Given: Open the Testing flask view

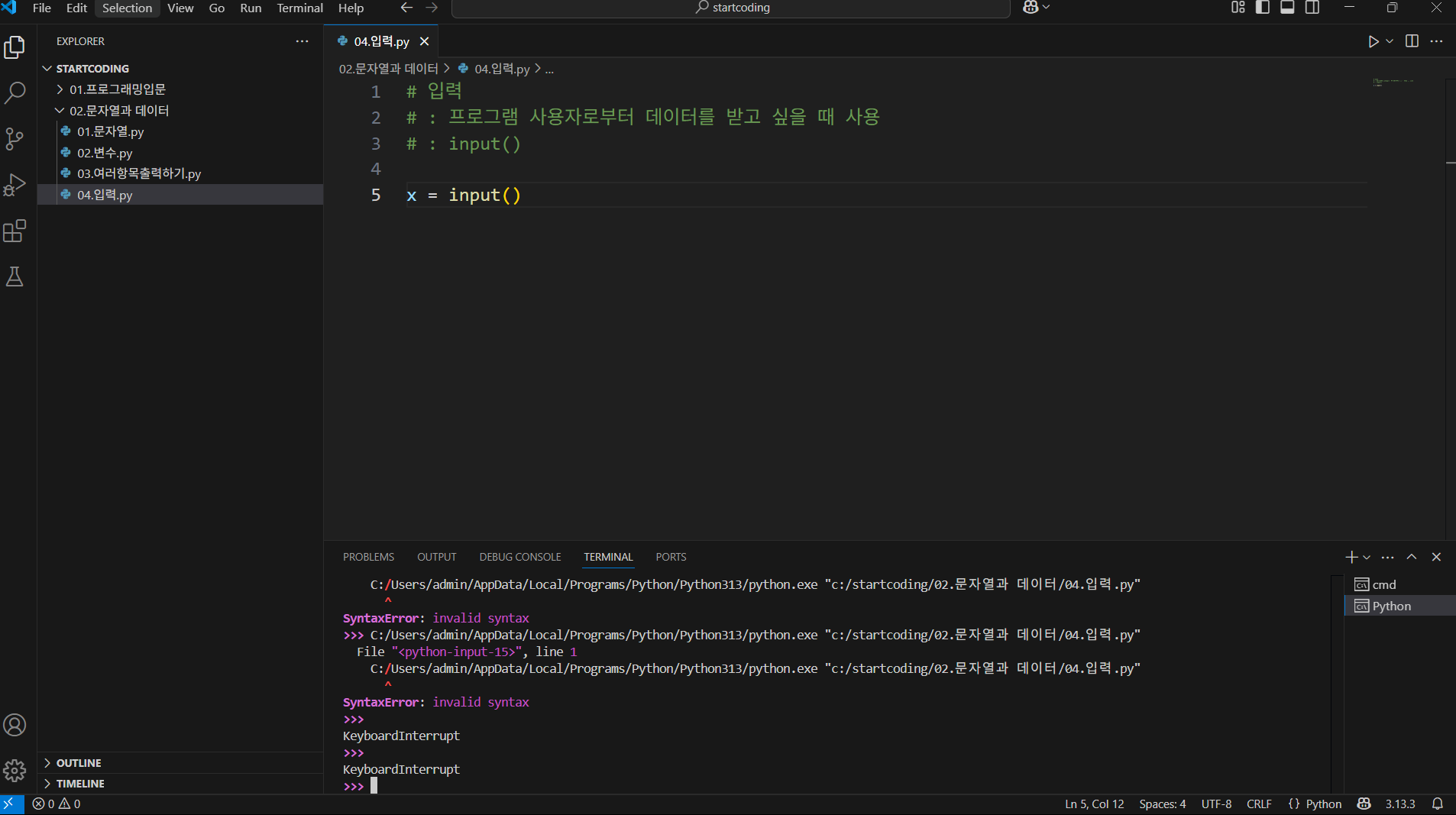Looking at the screenshot, I should pyautogui.click(x=15, y=277).
